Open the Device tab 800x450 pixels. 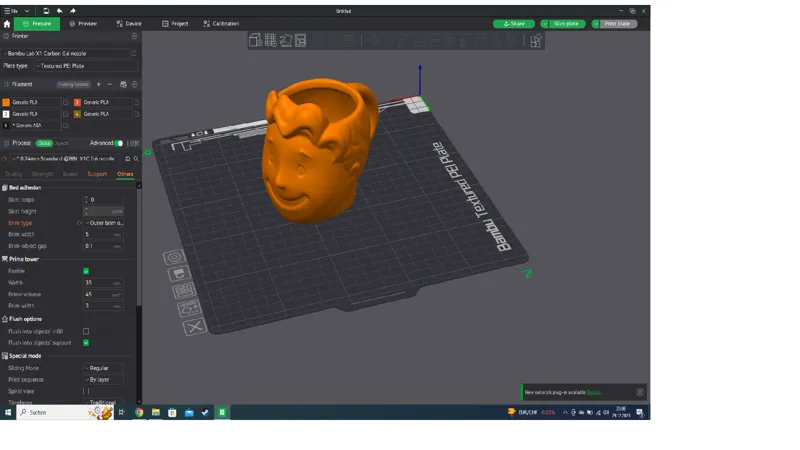[x=129, y=24]
